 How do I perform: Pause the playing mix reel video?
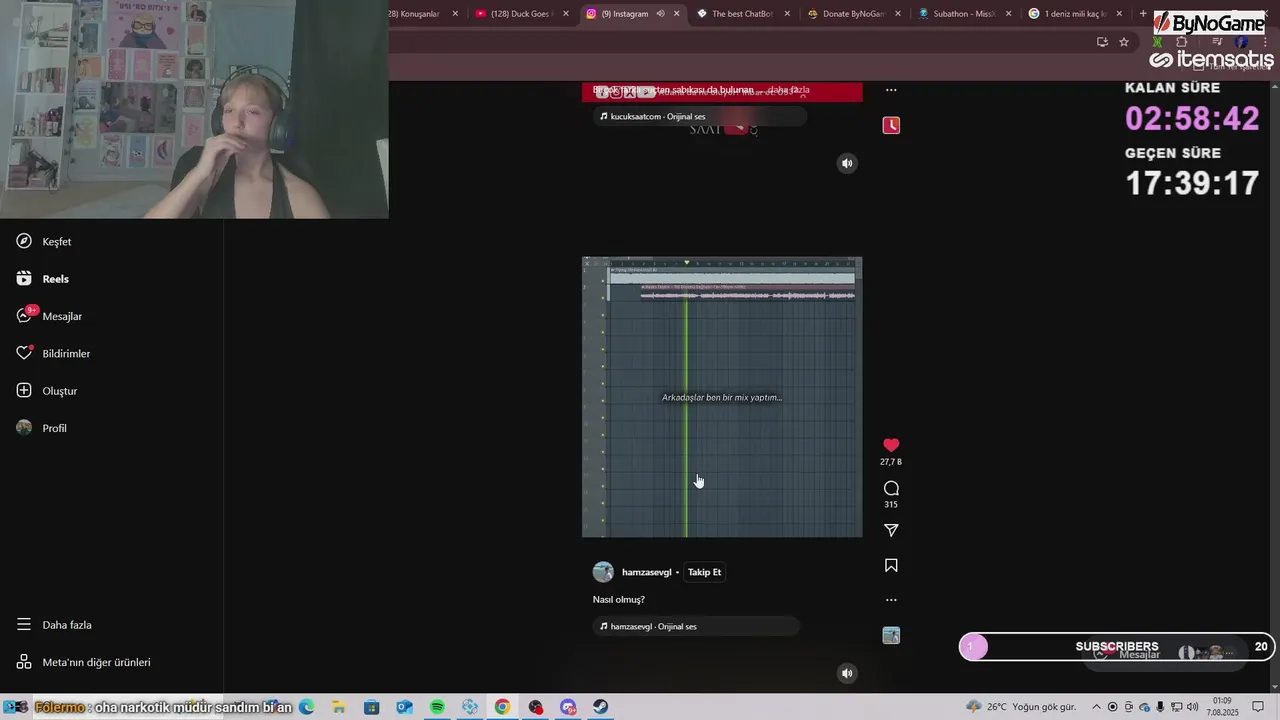pos(722,397)
